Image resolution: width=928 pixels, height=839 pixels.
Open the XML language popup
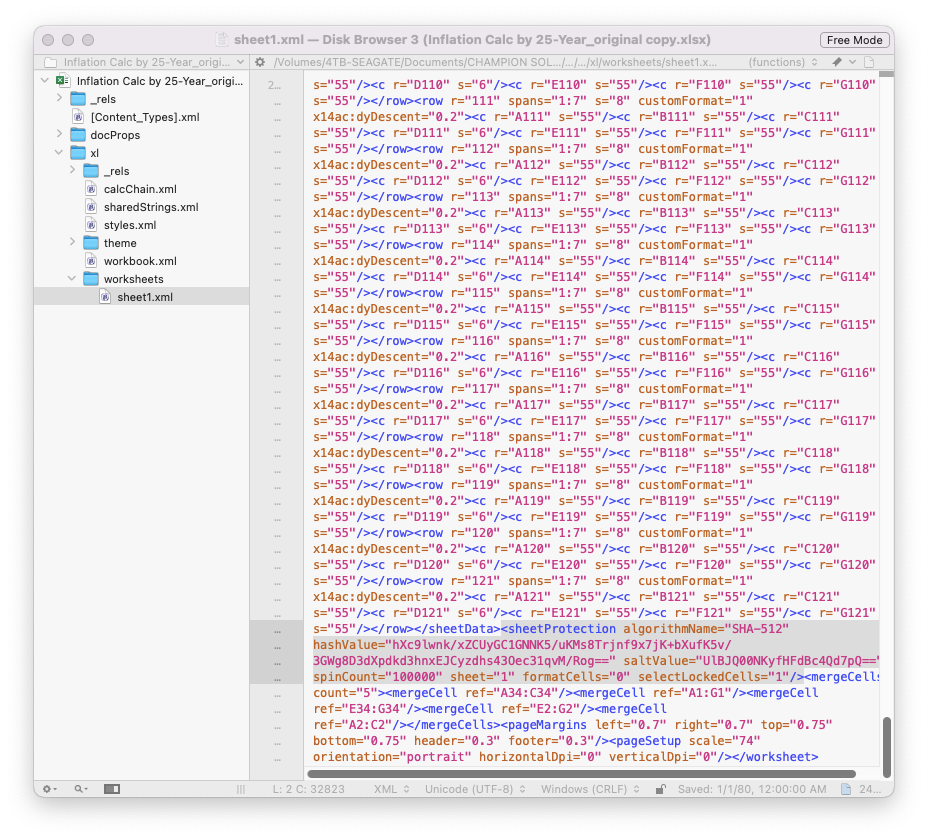(391, 789)
